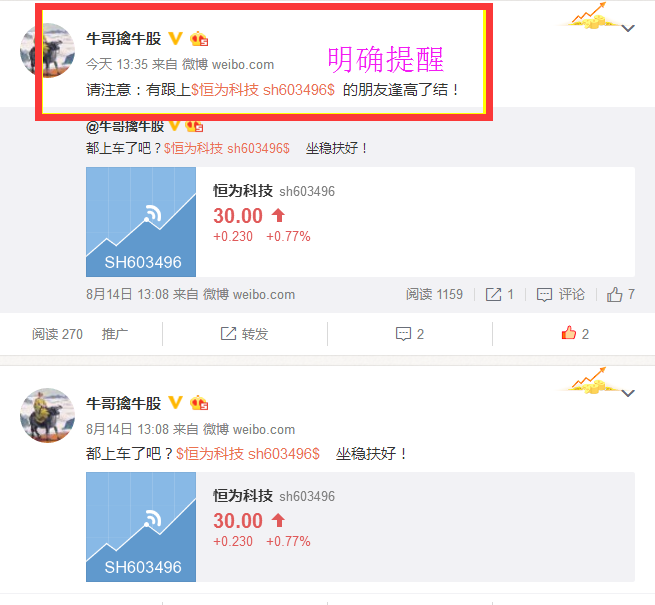Click $恒为科技 sh603496$ link in the second post

(x=248, y=453)
